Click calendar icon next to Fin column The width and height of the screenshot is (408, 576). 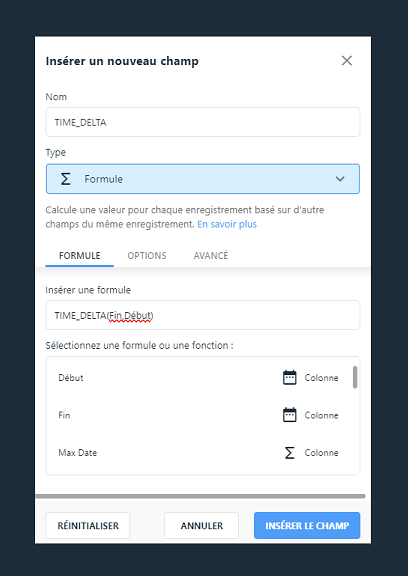pyautogui.click(x=289, y=415)
